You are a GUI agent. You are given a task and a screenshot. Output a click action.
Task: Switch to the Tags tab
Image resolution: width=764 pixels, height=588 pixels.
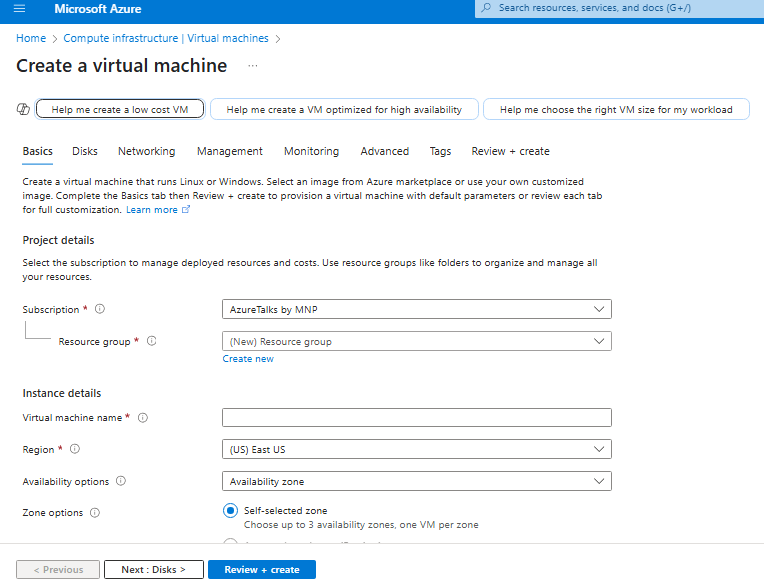tap(440, 152)
